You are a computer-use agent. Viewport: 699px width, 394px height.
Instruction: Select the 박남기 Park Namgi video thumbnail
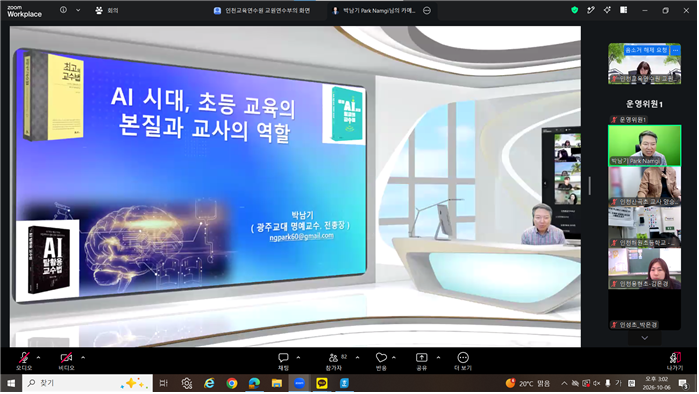[645, 146]
